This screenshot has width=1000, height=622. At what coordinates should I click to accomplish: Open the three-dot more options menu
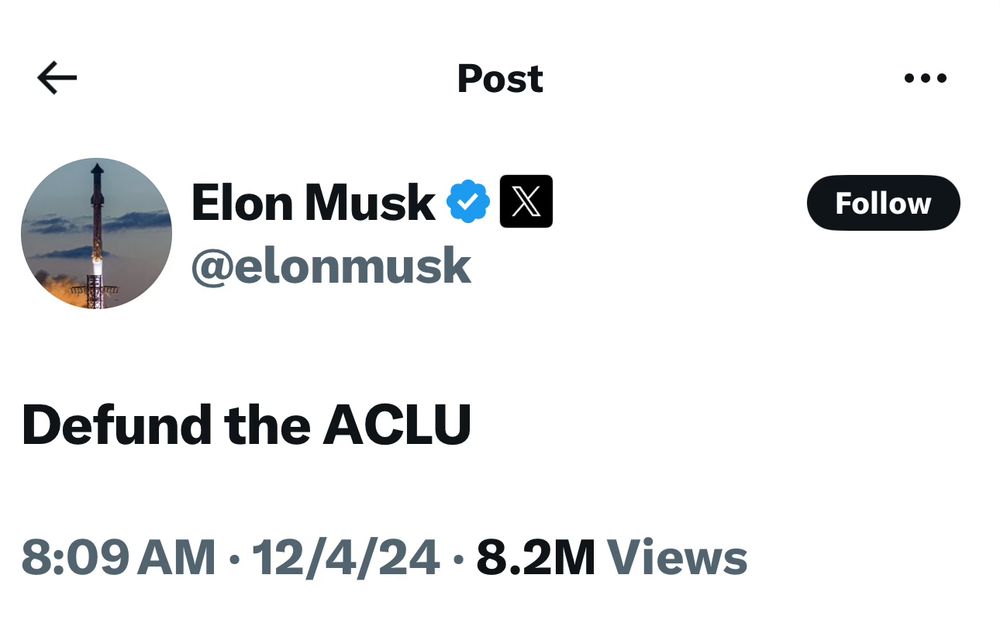[924, 78]
